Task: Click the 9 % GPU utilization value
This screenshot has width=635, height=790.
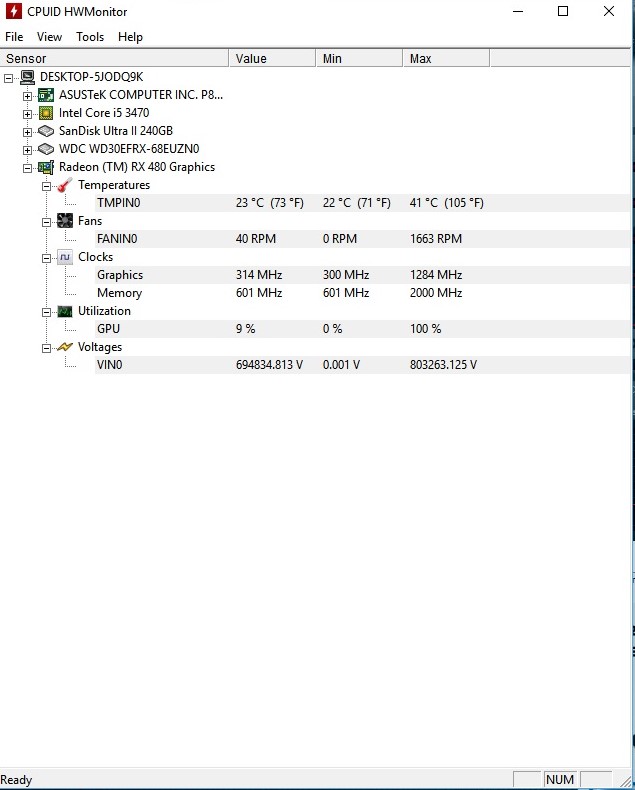Action: point(245,329)
